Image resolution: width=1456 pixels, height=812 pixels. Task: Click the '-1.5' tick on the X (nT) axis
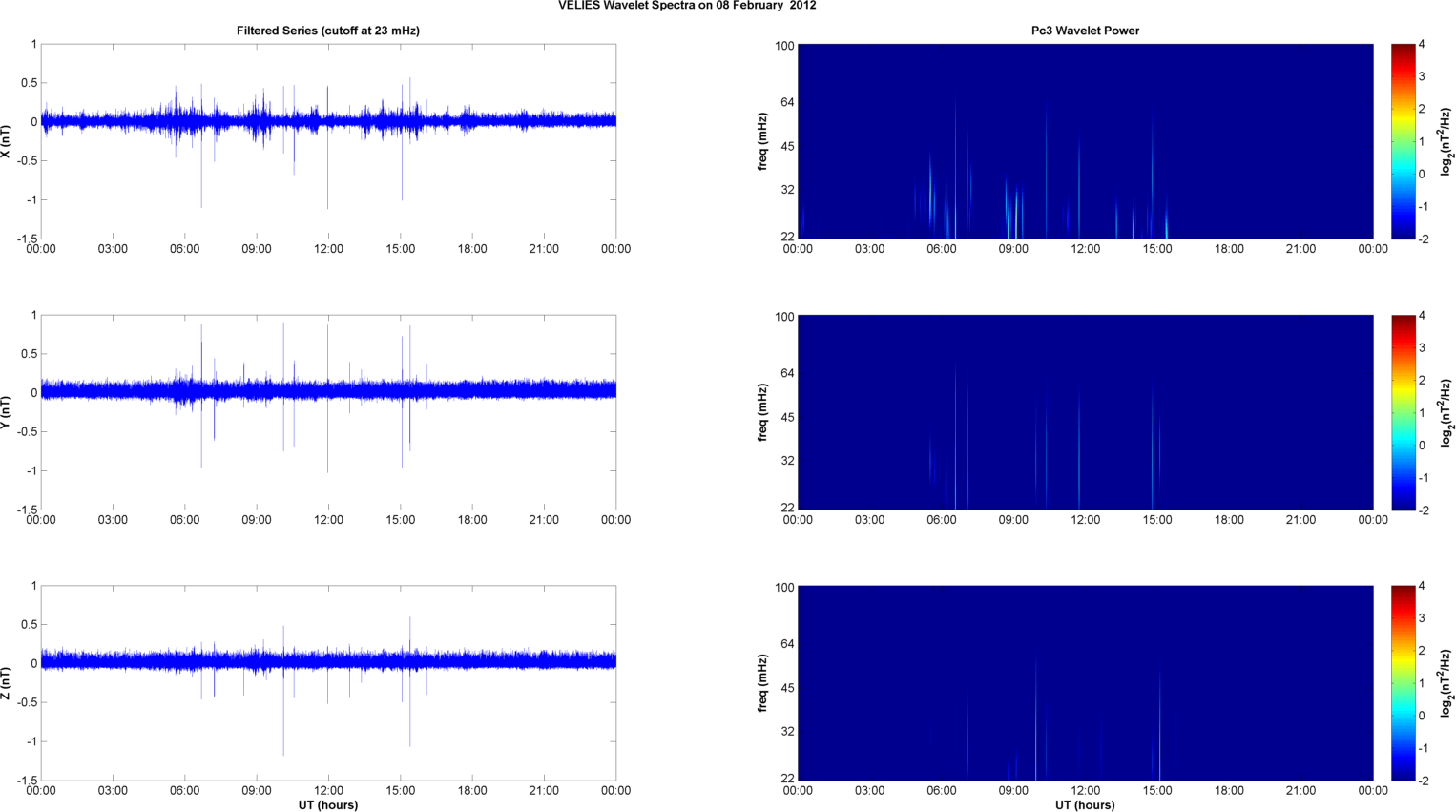(28, 239)
